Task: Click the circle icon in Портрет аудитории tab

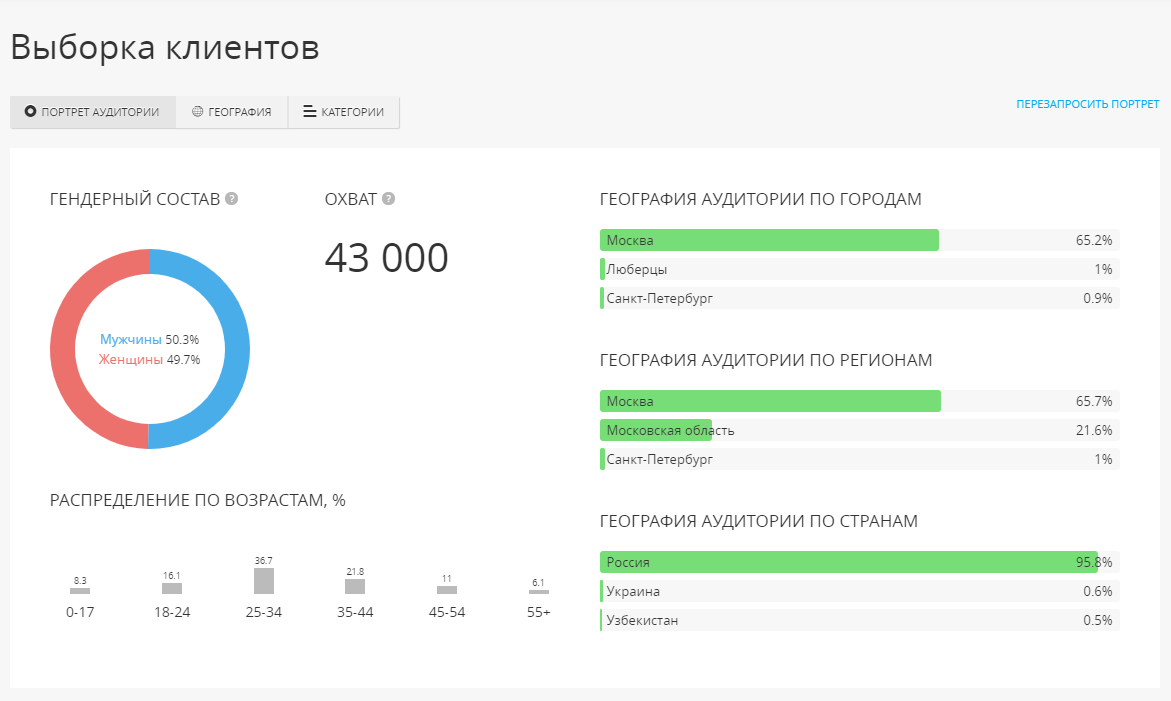Action: pos(30,111)
